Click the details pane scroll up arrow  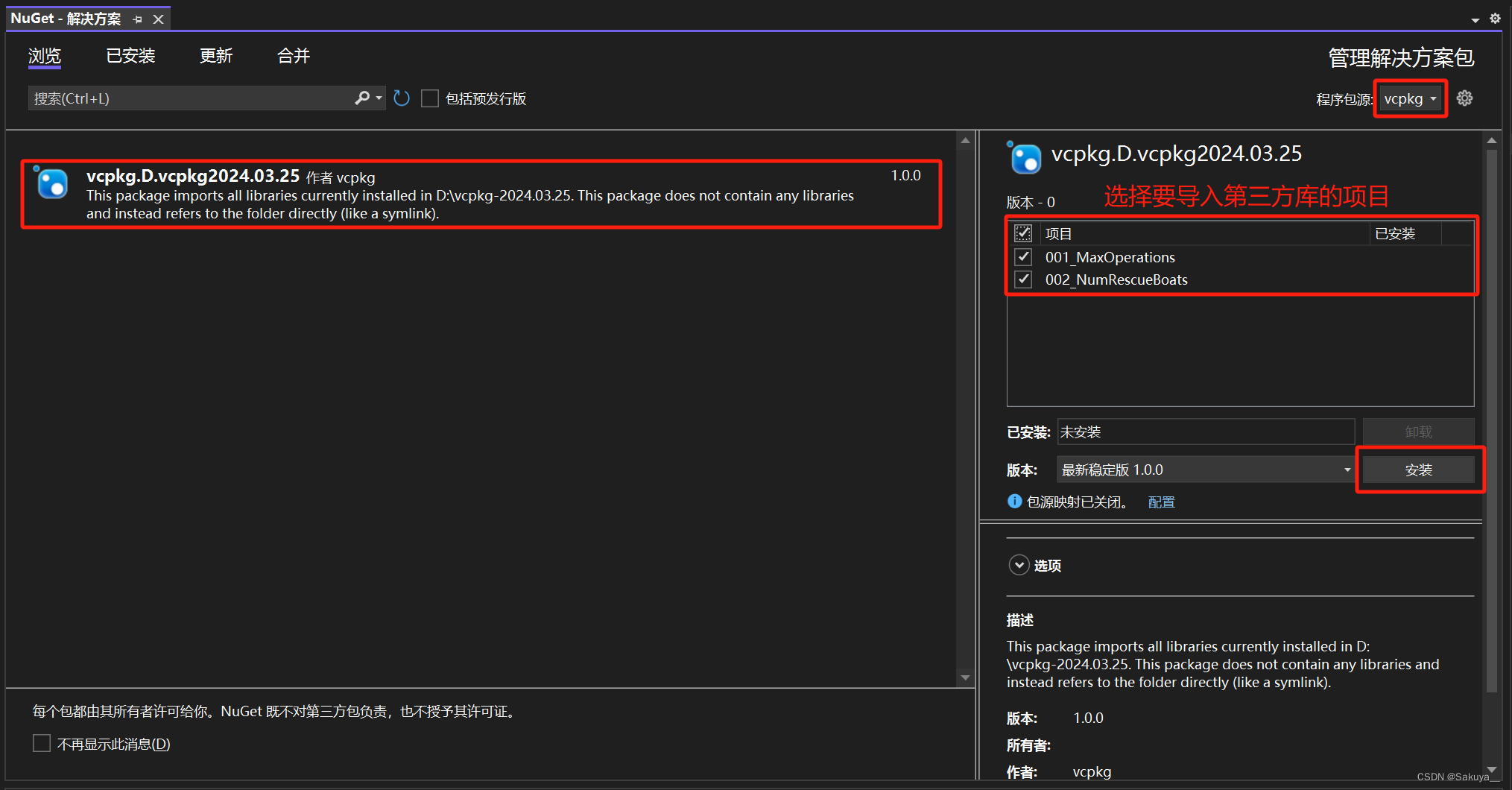1491,140
